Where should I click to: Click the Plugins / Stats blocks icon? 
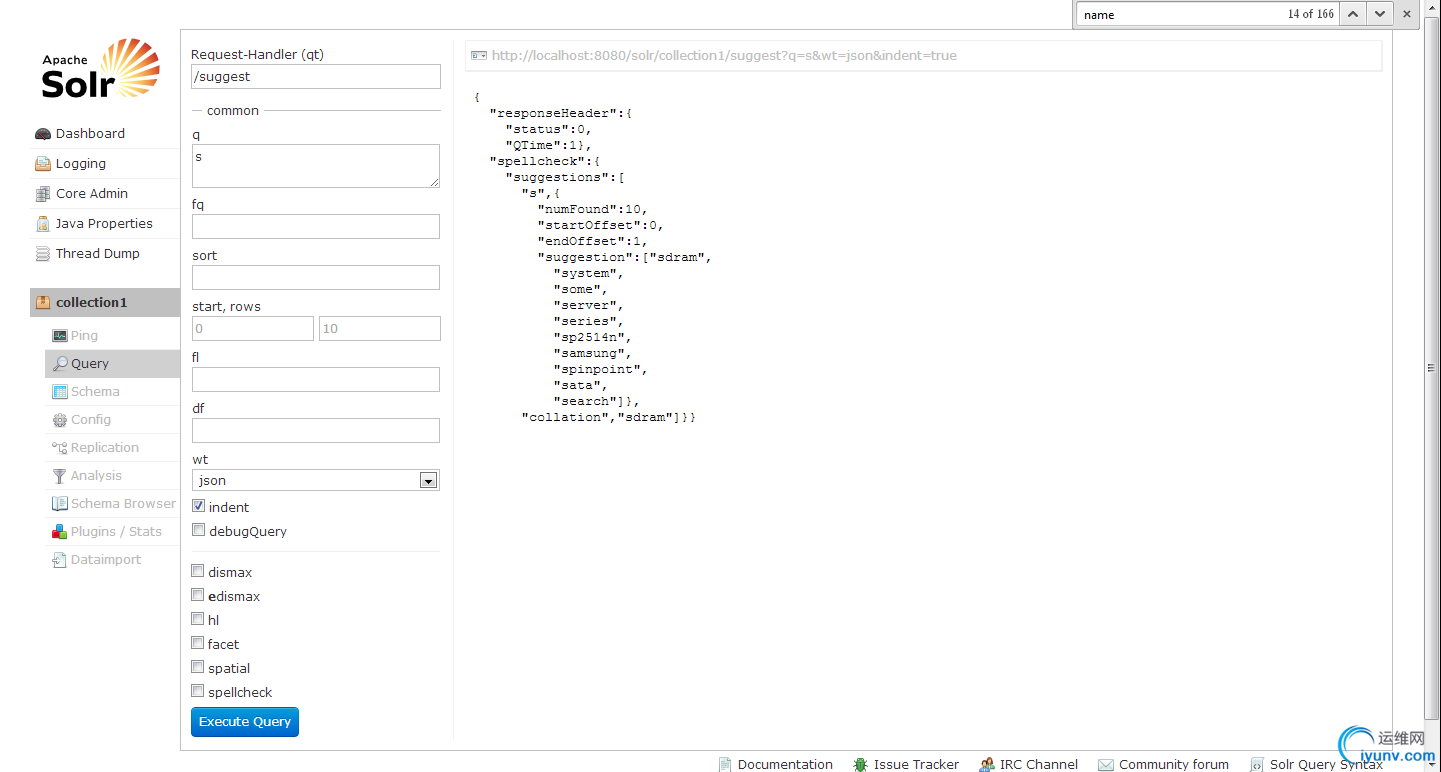(60, 532)
